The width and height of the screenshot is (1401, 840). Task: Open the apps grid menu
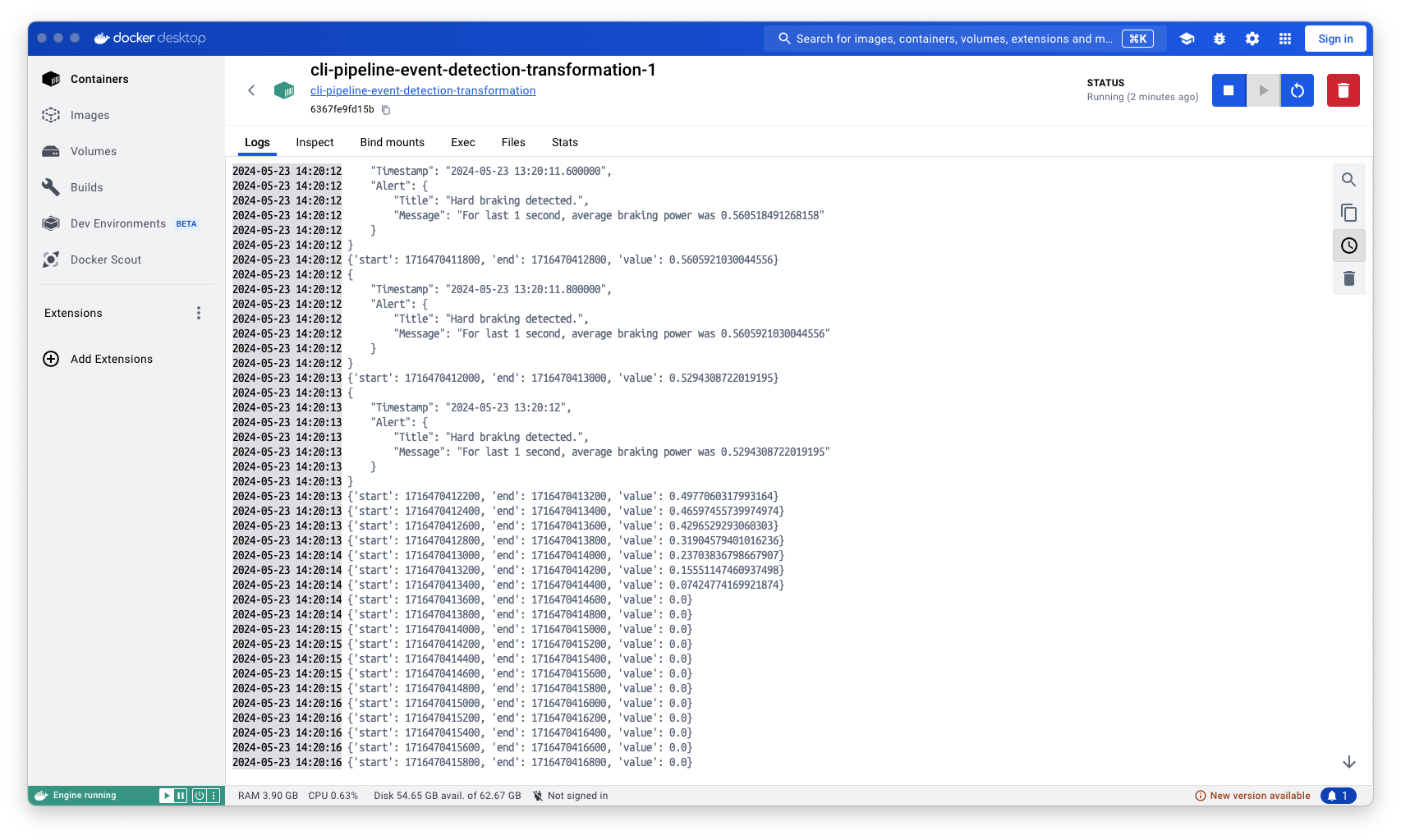click(1285, 39)
